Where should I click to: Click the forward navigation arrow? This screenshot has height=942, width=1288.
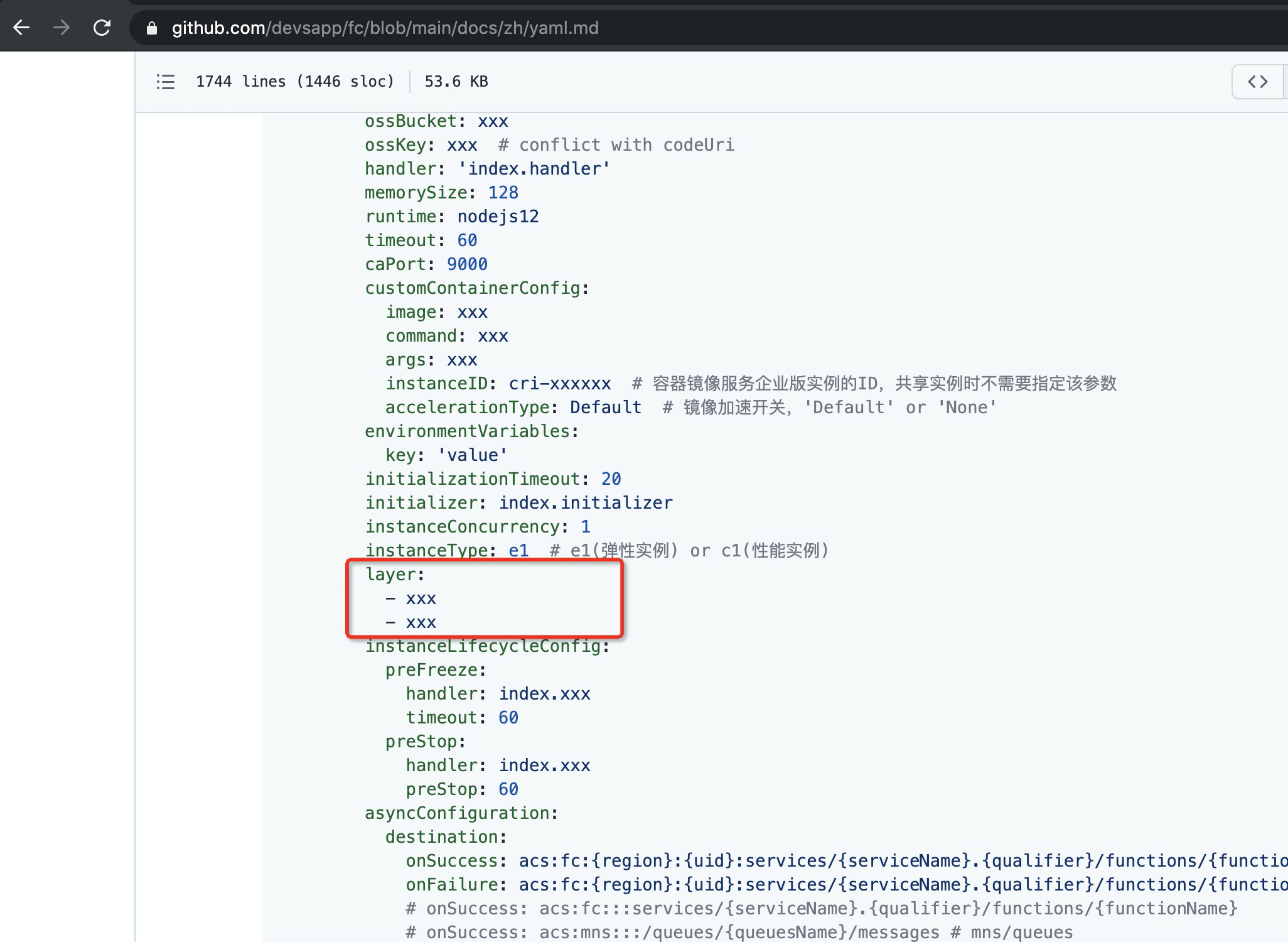coord(61,27)
